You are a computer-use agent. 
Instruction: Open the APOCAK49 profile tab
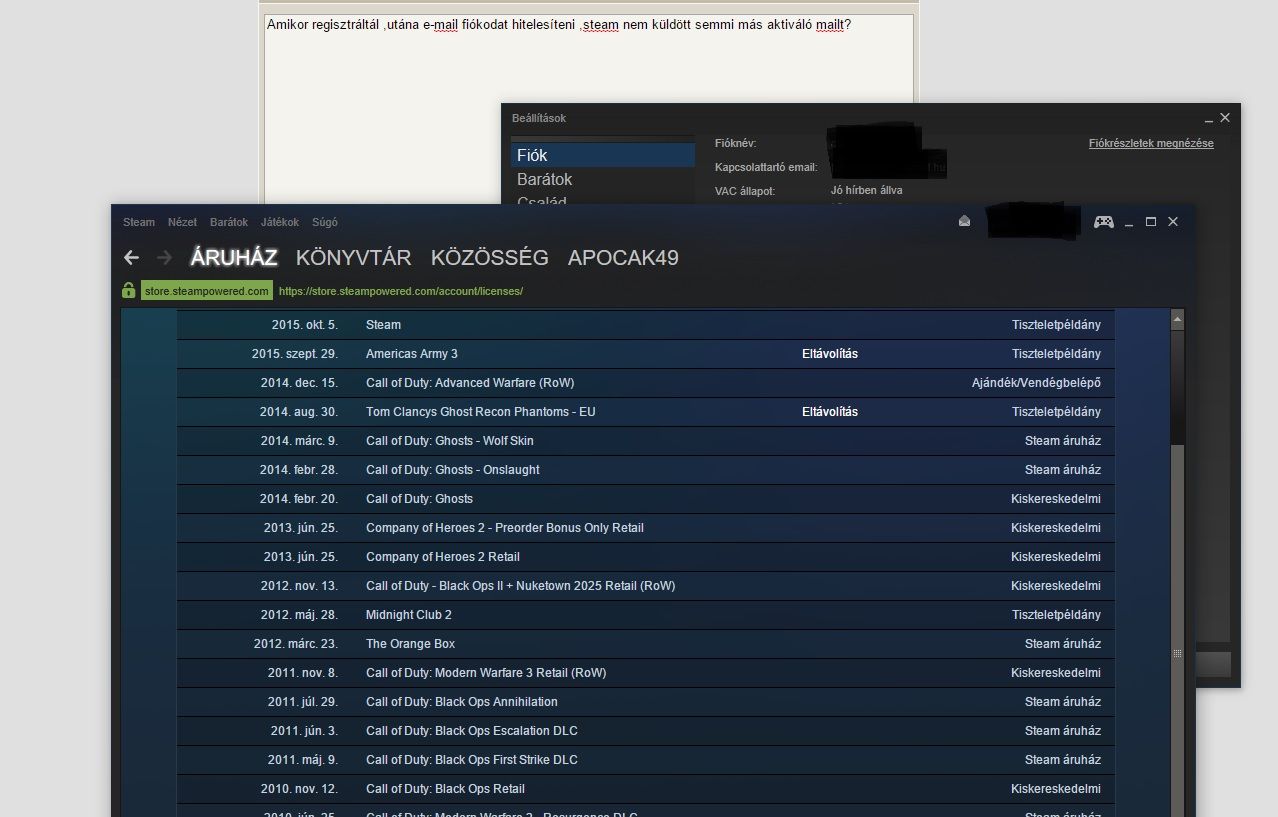coord(623,258)
